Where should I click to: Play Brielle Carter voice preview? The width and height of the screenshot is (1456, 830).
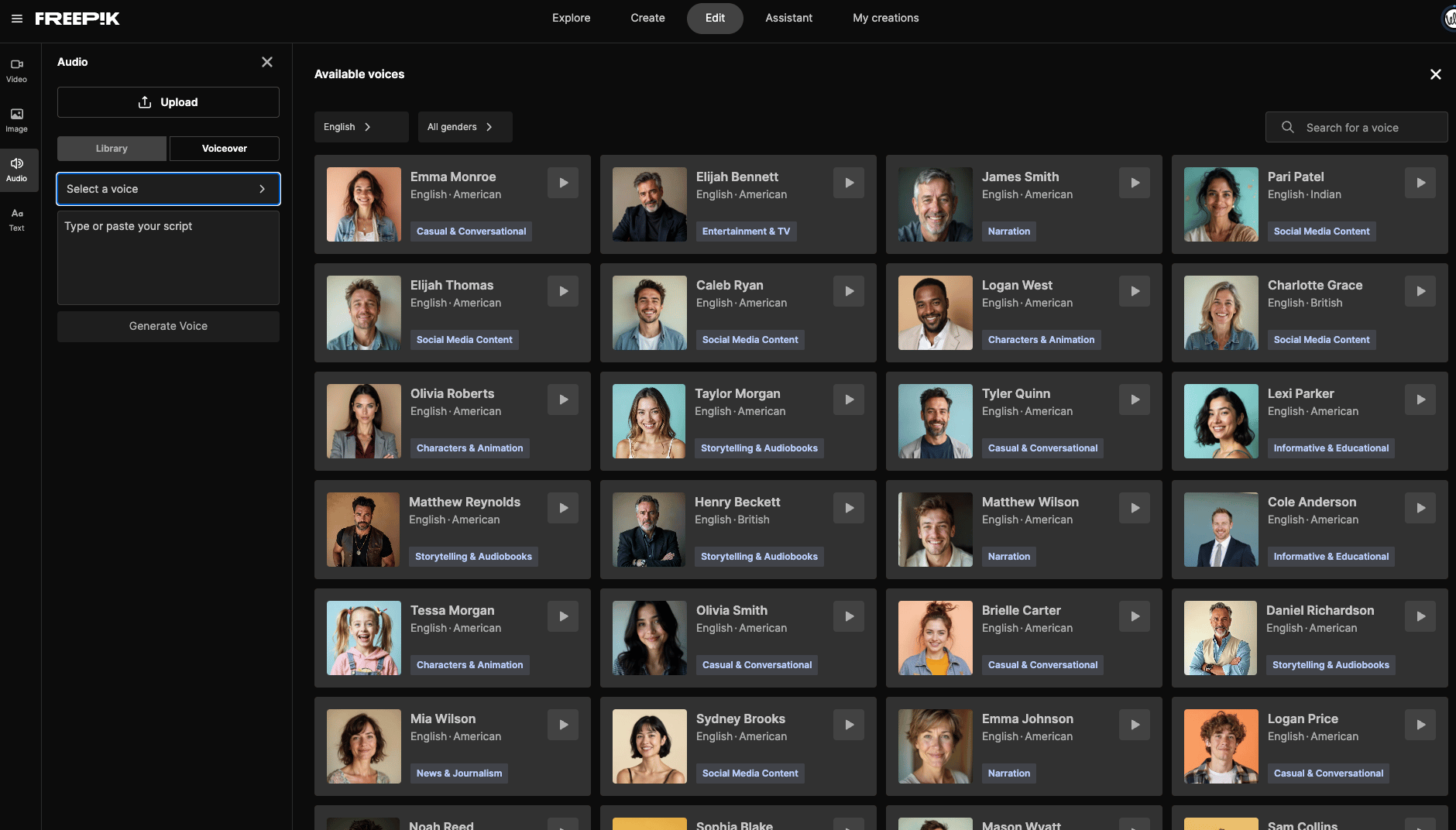(1135, 616)
